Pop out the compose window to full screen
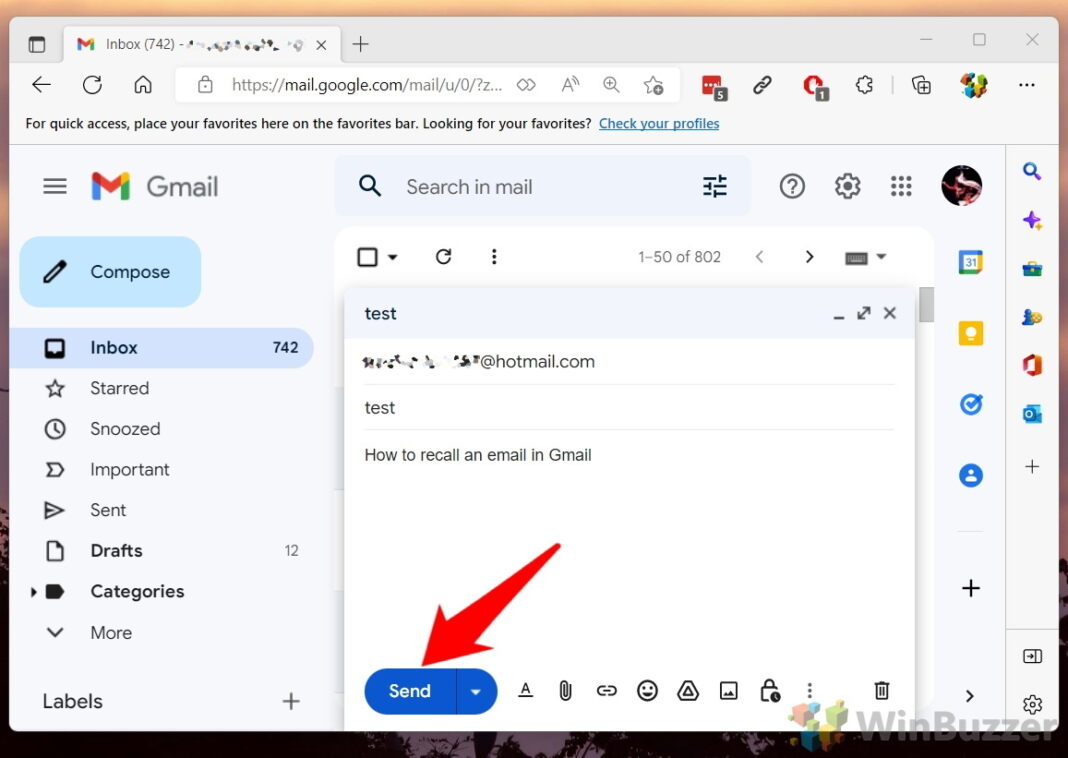The width and height of the screenshot is (1068, 758). (x=863, y=313)
